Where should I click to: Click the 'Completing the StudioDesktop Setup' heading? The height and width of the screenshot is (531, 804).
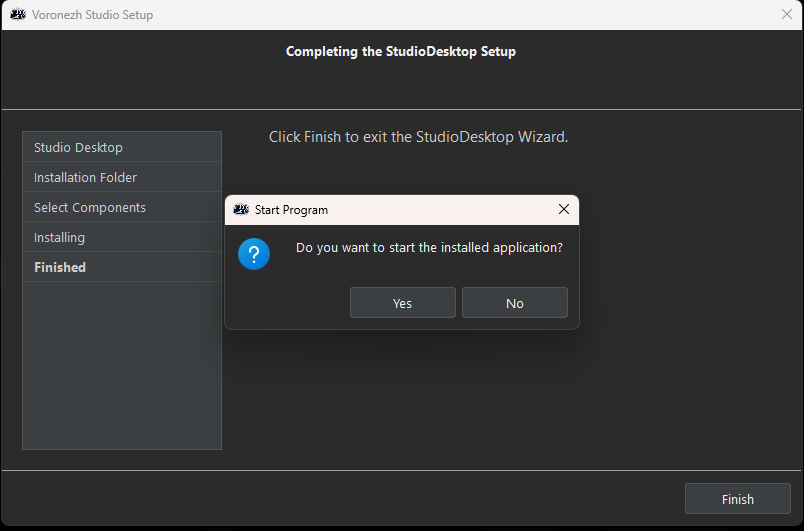400,51
